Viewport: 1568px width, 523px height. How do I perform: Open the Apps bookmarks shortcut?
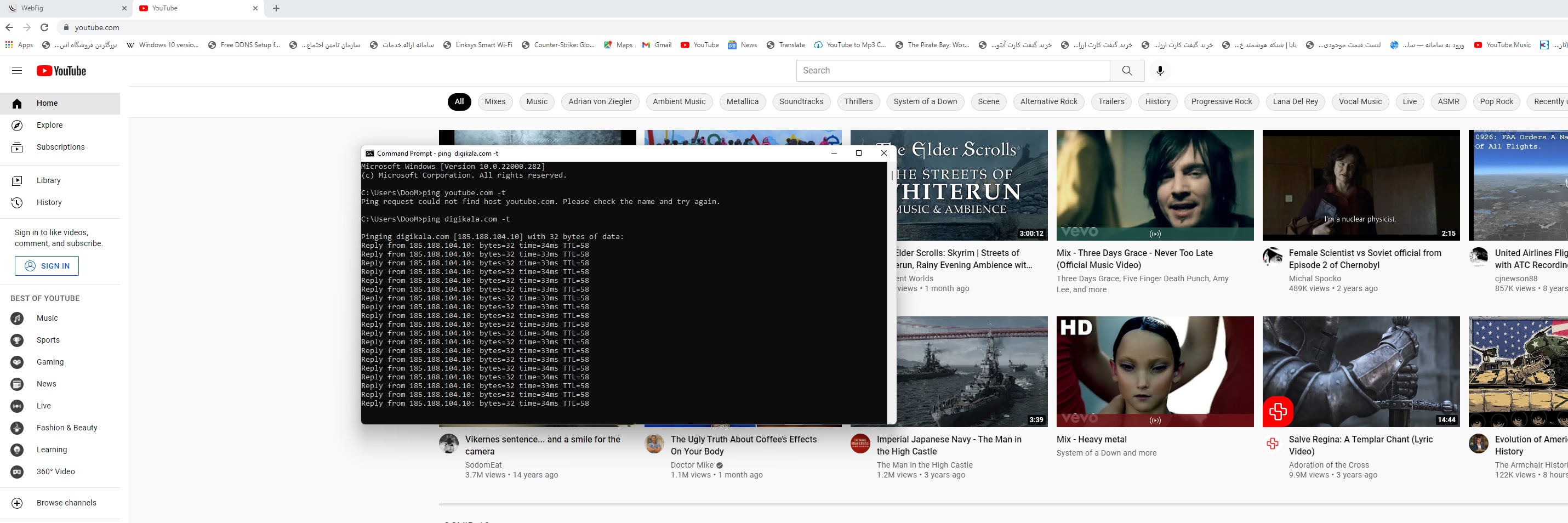19,45
